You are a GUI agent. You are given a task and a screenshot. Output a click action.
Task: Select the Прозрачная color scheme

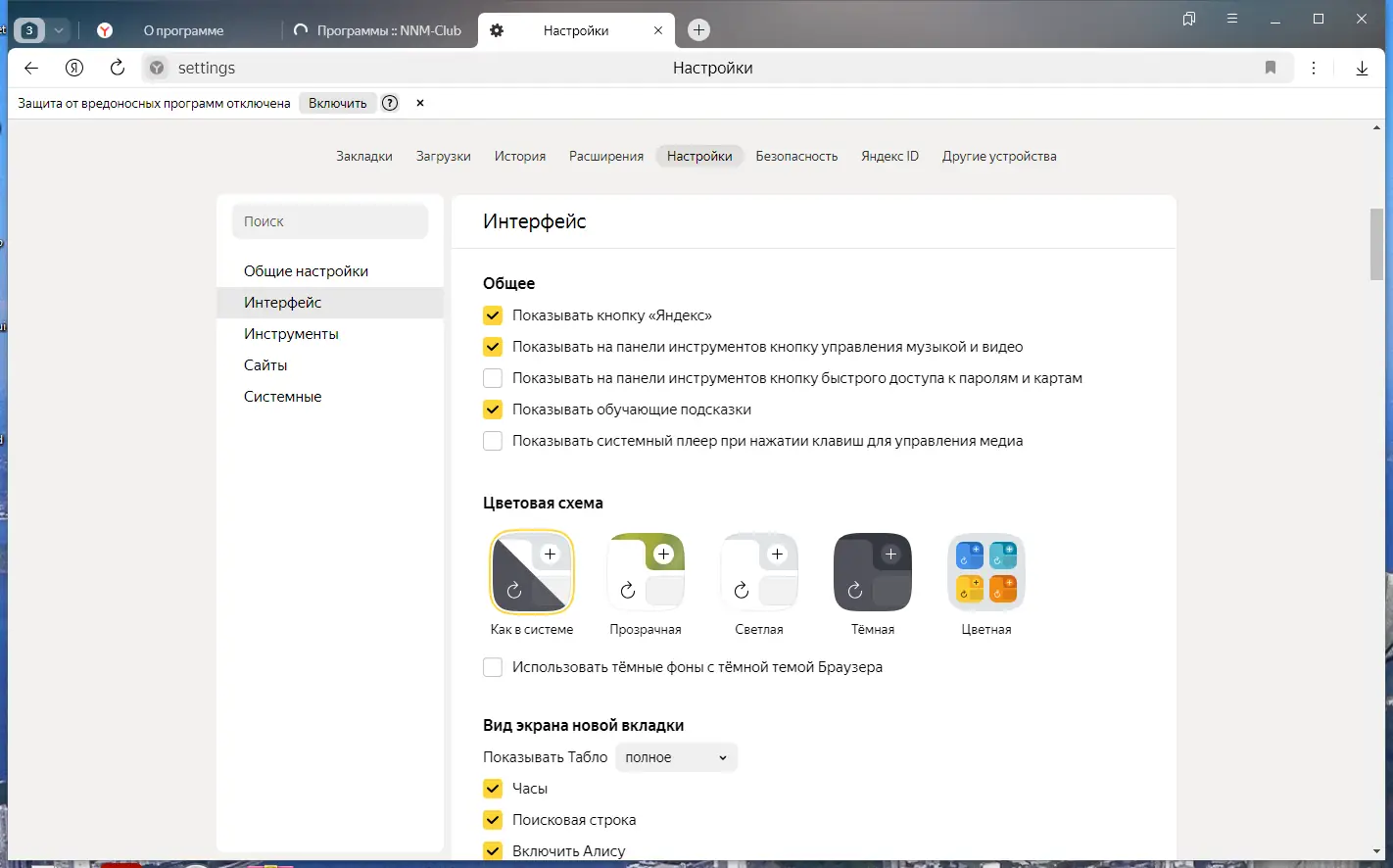646,572
